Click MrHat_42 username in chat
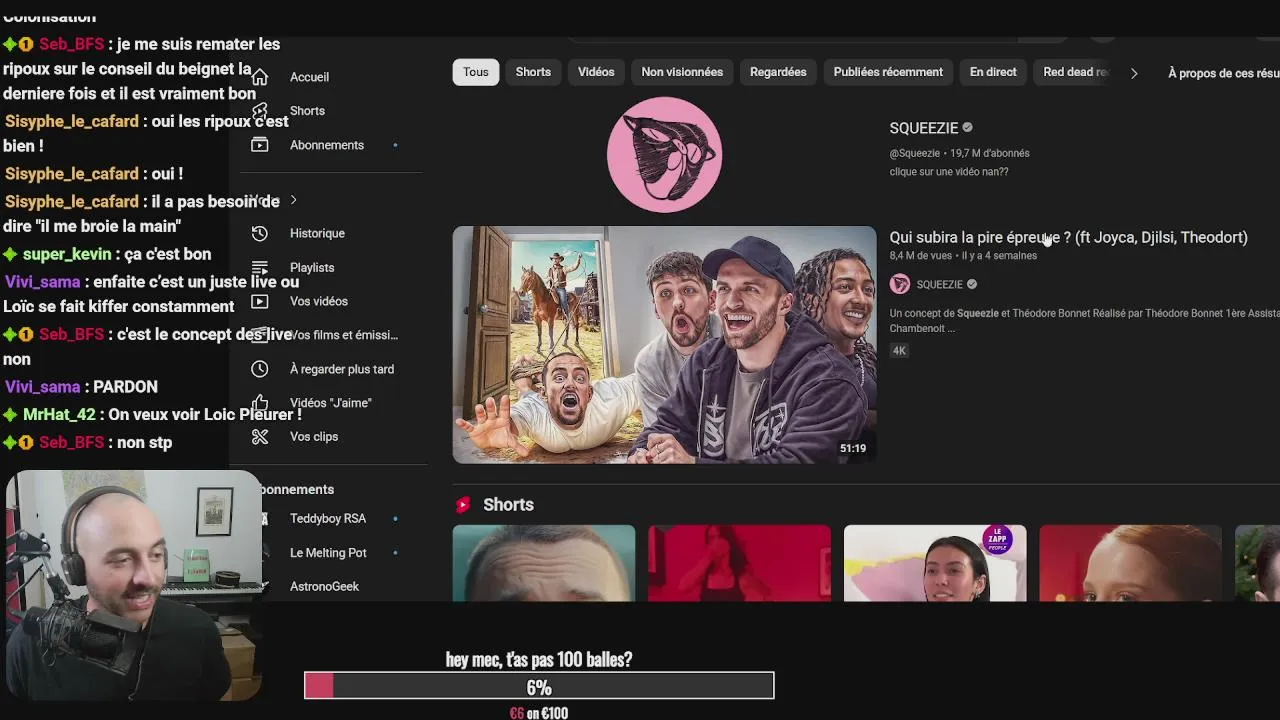The width and height of the screenshot is (1280, 720). 59,415
